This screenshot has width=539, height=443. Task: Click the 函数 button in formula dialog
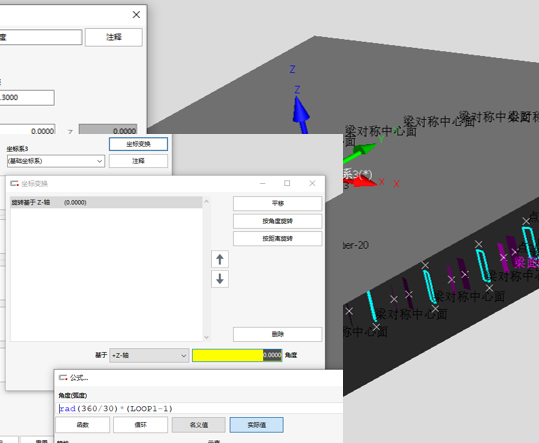[83, 425]
